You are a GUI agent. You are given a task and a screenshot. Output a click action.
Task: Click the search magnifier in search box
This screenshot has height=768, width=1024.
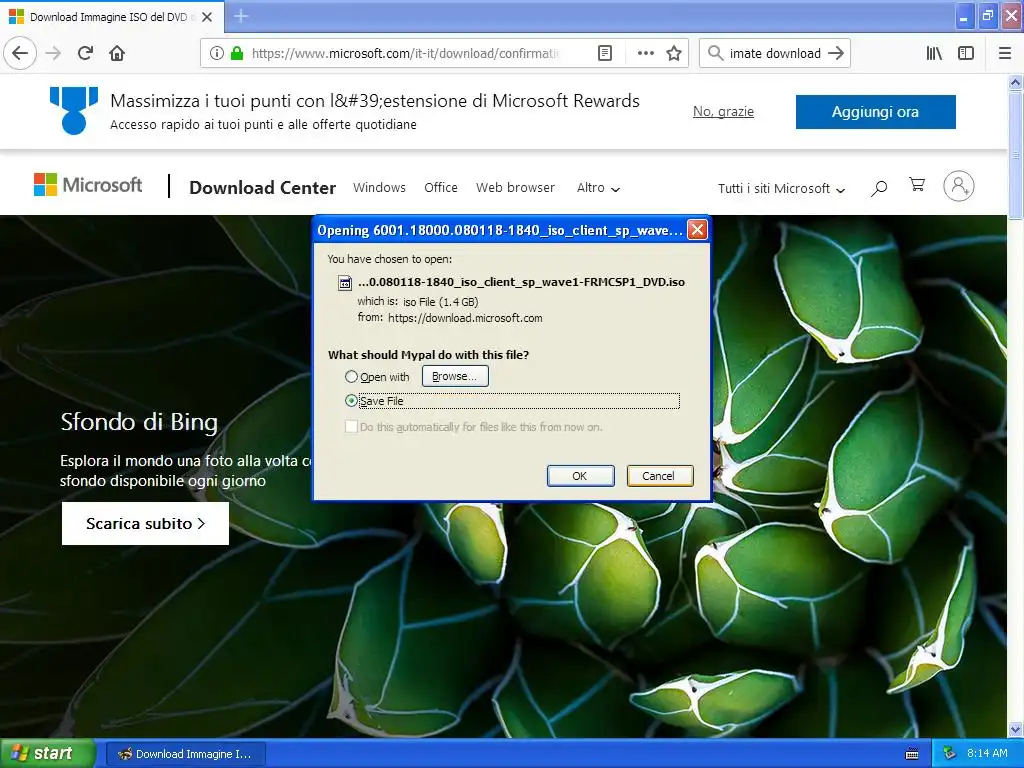(x=716, y=53)
